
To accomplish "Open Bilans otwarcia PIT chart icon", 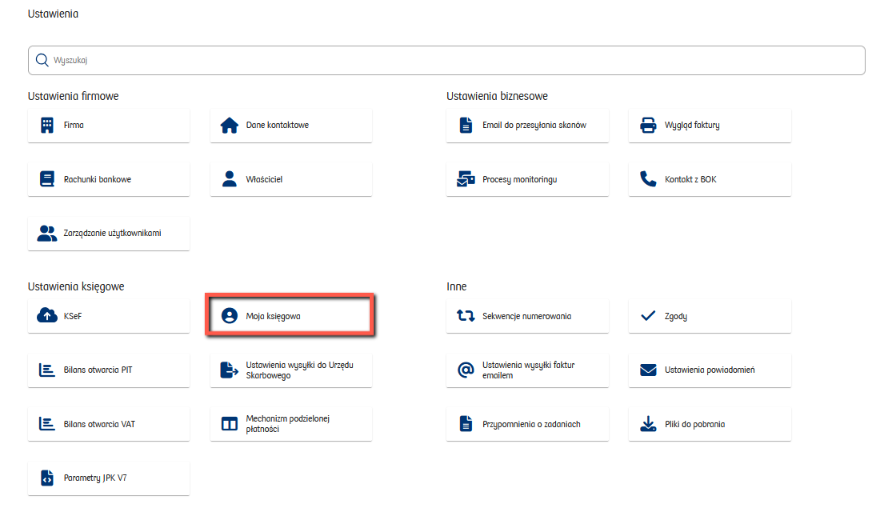I will (47, 370).
